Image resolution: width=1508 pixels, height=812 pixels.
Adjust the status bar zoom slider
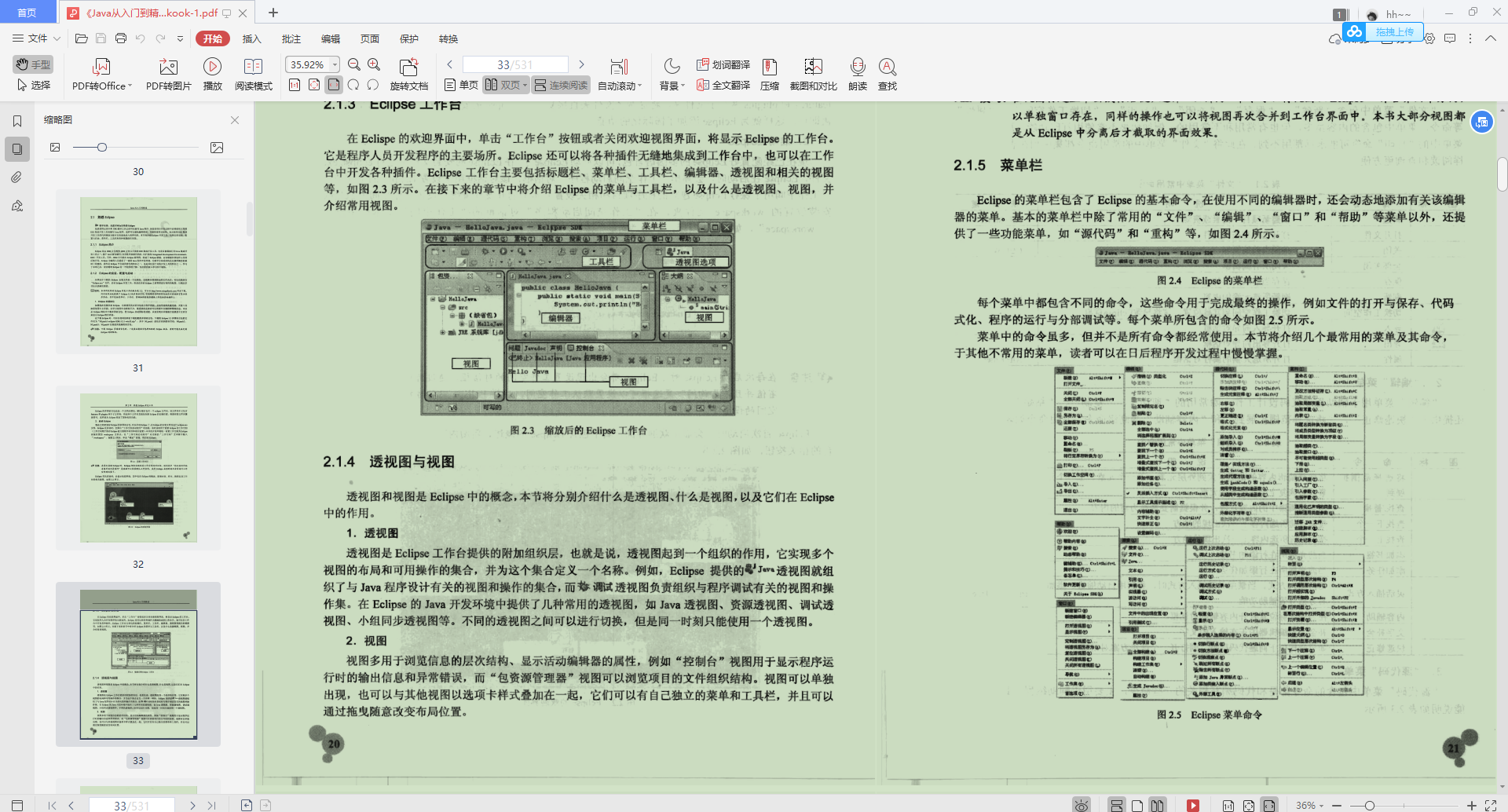pos(1369,806)
